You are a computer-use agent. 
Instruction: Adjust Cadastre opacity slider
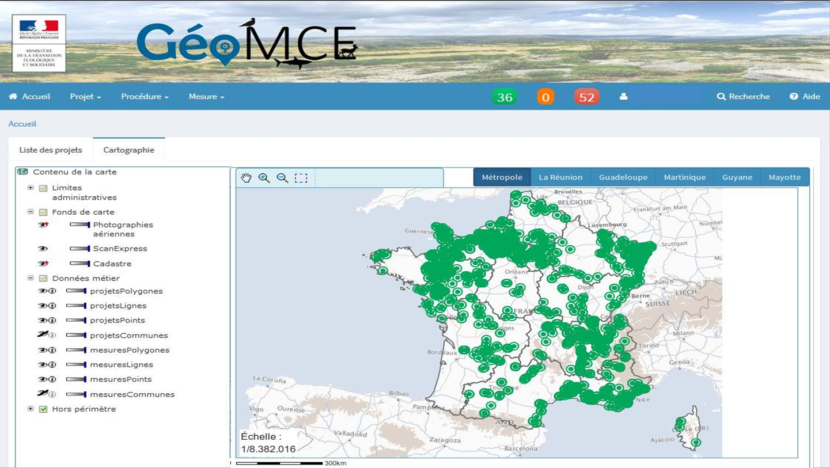click(x=79, y=264)
